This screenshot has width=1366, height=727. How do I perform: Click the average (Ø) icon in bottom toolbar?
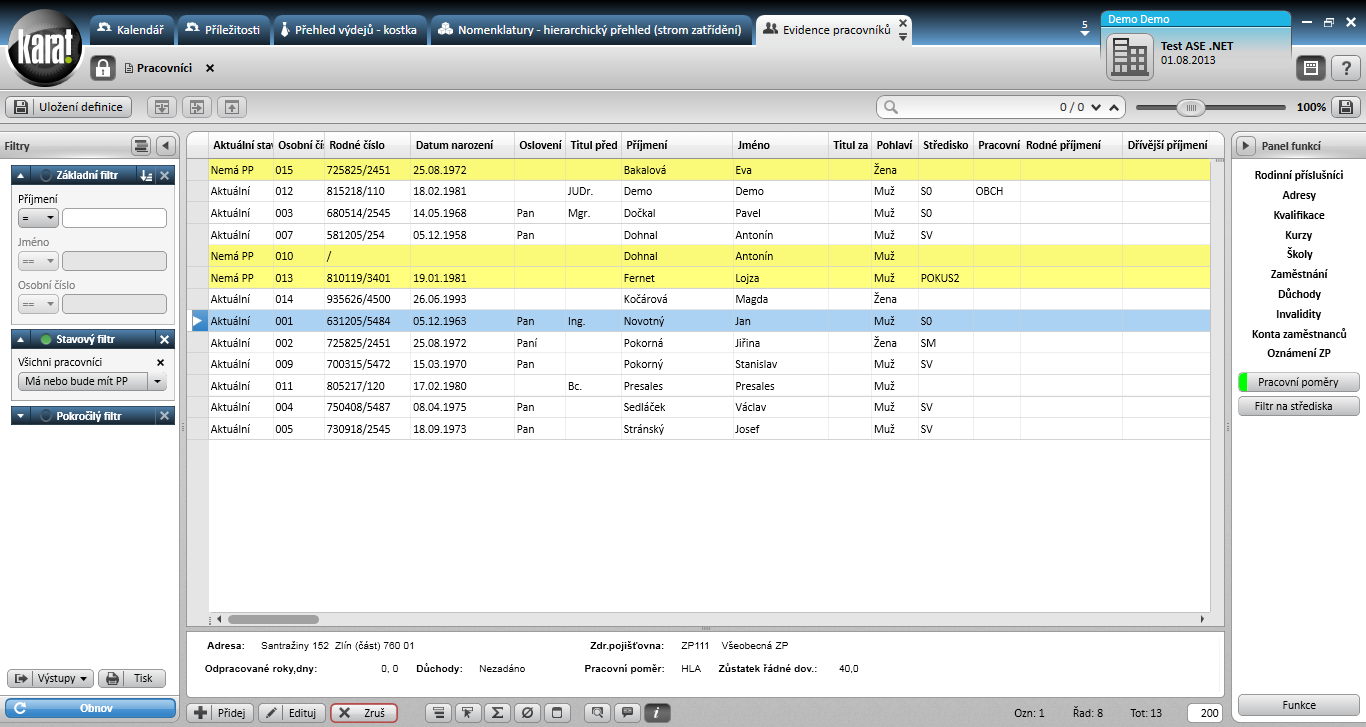(528, 713)
